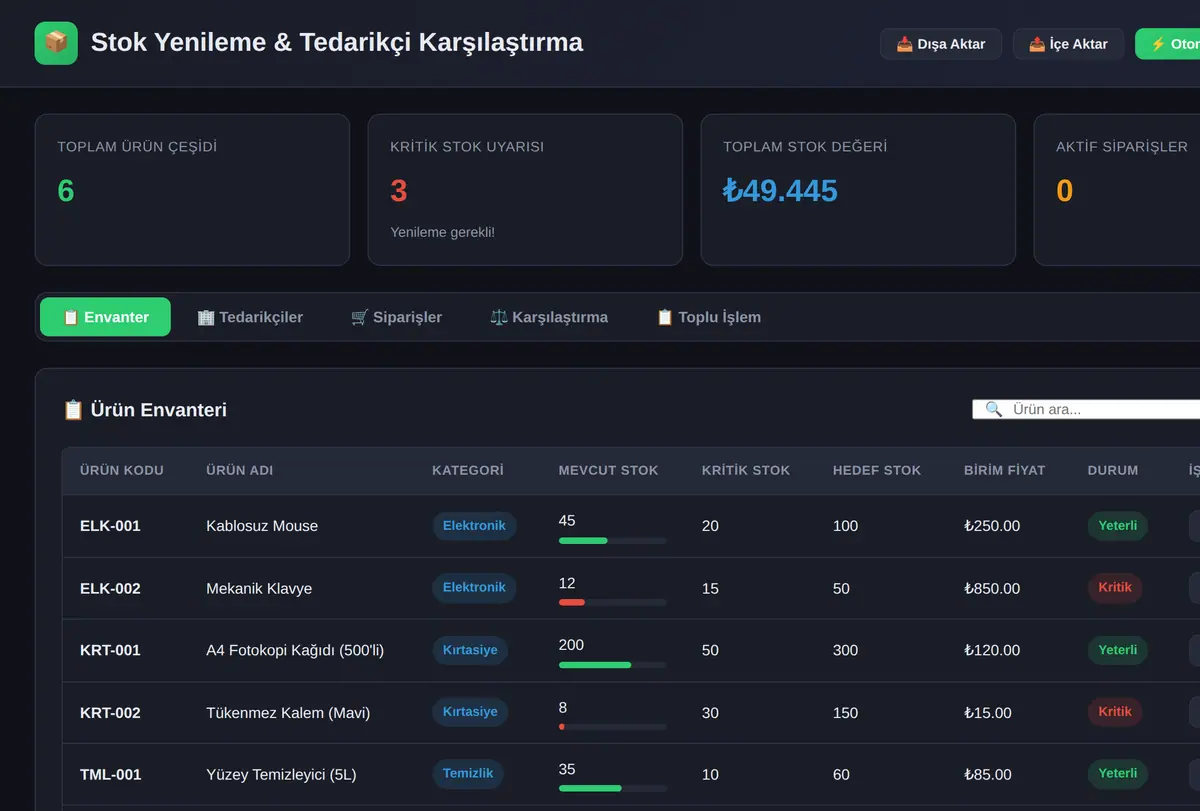The height and width of the screenshot is (811, 1200).
Task: Click the Birim Fiyat column header
Action: [1004, 470]
